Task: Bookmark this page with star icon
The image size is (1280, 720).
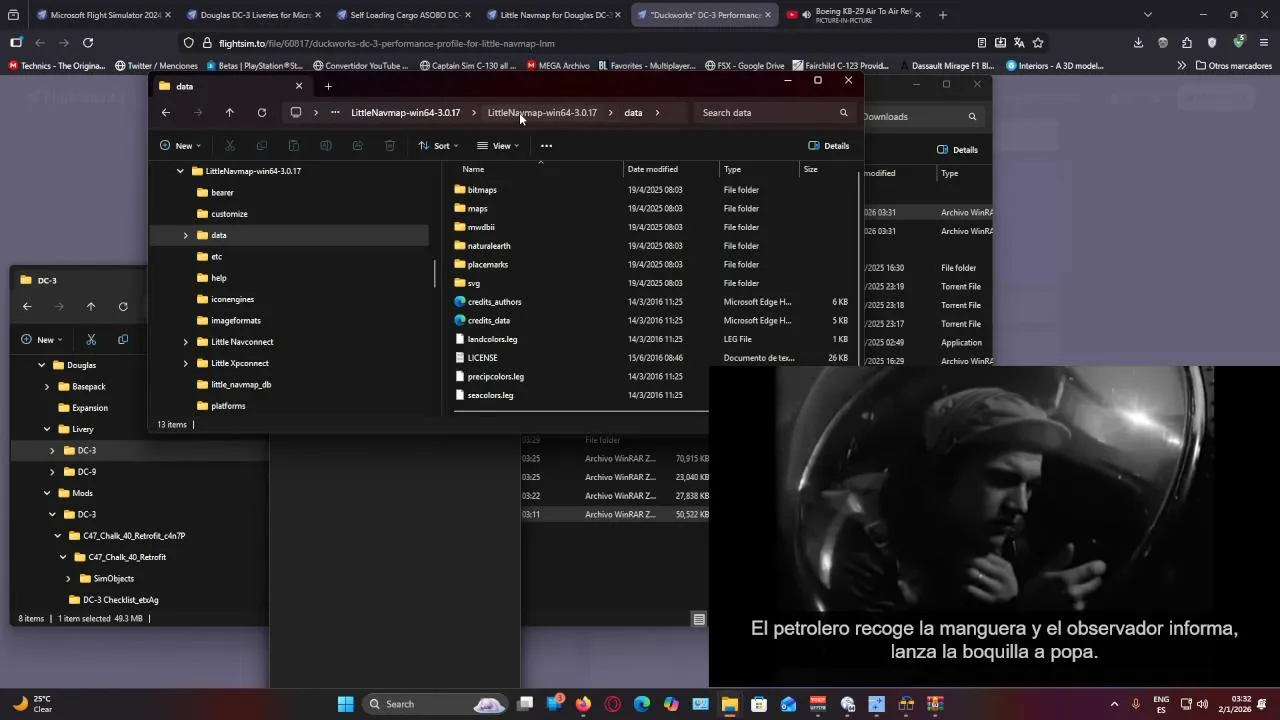Action: [1038, 43]
